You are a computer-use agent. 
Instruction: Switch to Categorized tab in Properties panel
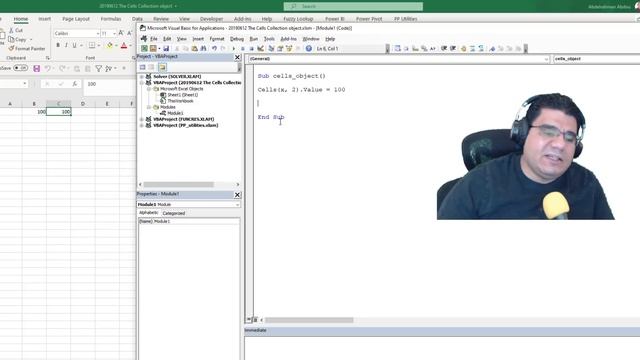click(173, 213)
